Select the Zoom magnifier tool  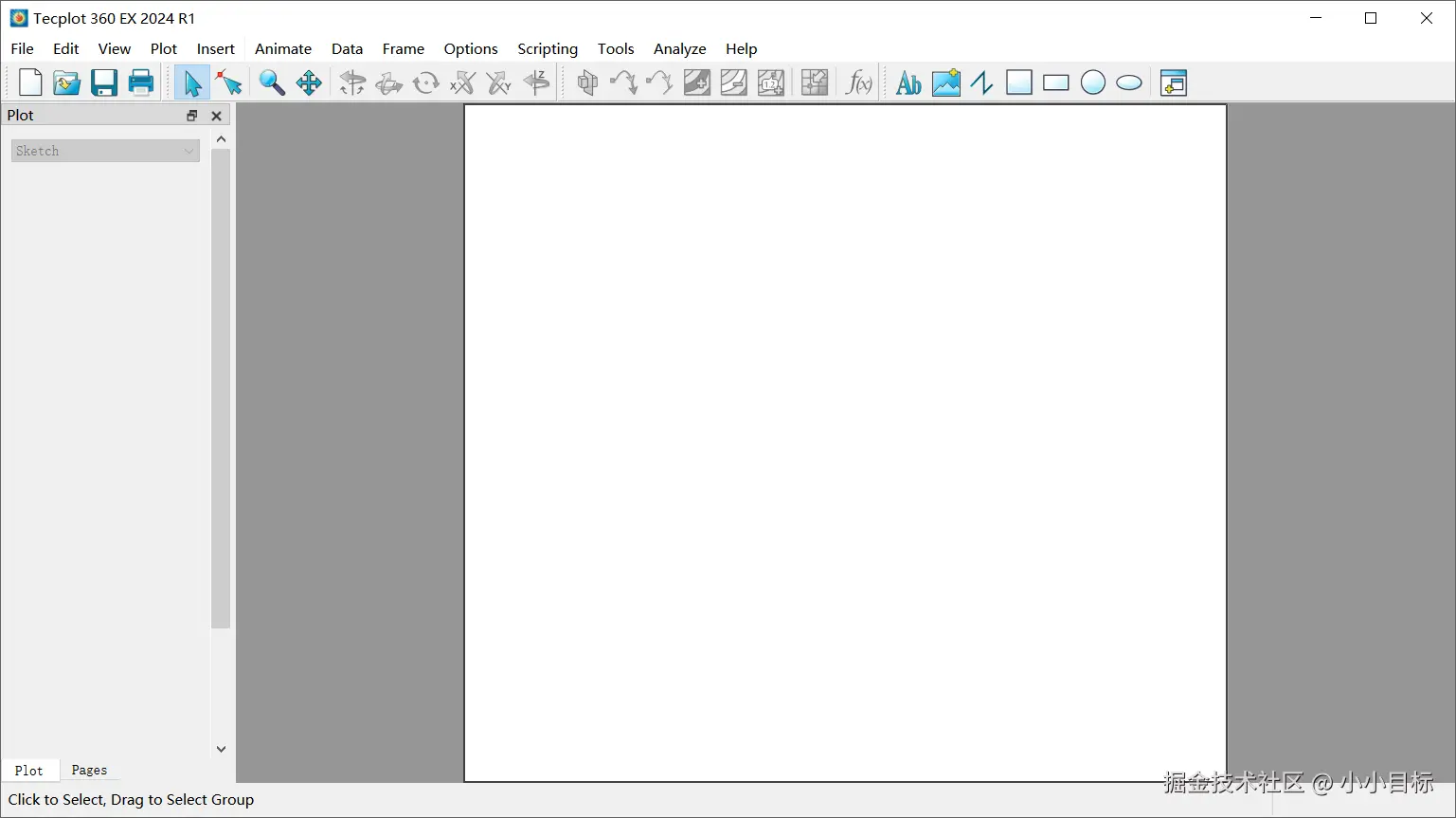pos(272,83)
